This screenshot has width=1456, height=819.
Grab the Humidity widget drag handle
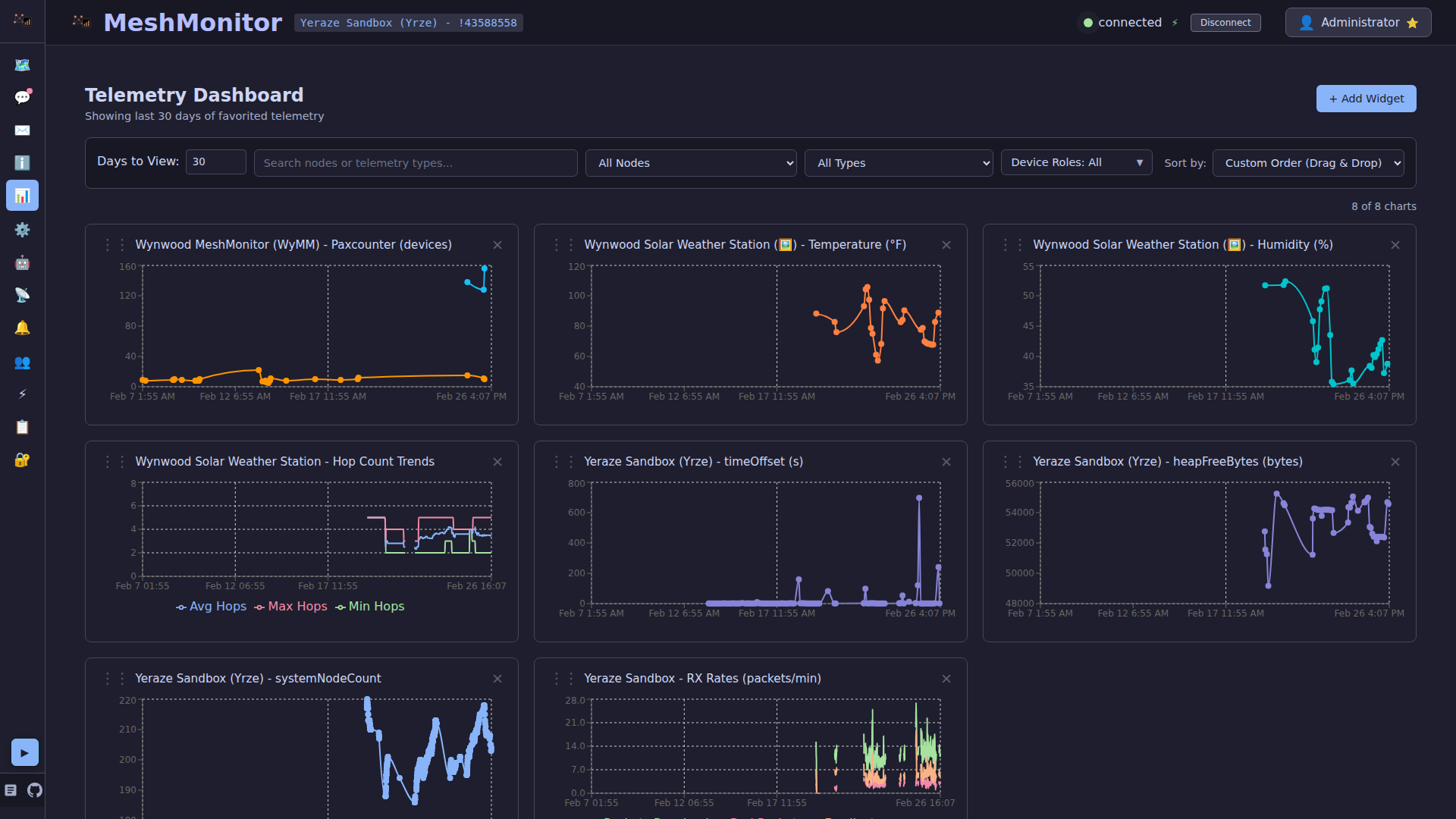(x=1012, y=245)
